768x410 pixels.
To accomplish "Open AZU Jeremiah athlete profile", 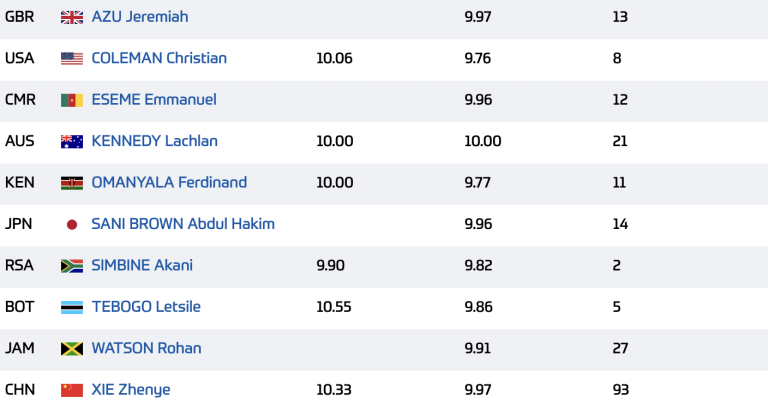I will tap(140, 17).
